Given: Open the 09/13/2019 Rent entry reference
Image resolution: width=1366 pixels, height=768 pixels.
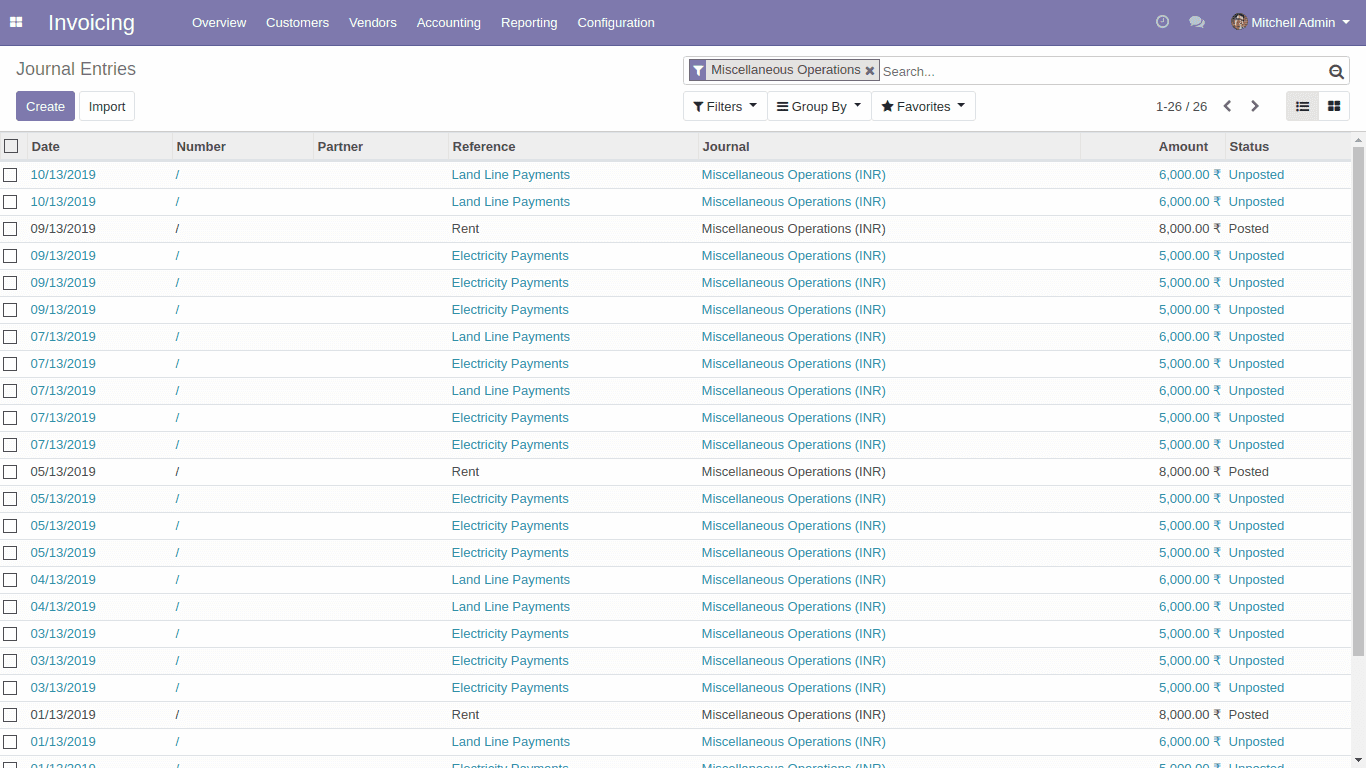Looking at the screenshot, I should (465, 229).
